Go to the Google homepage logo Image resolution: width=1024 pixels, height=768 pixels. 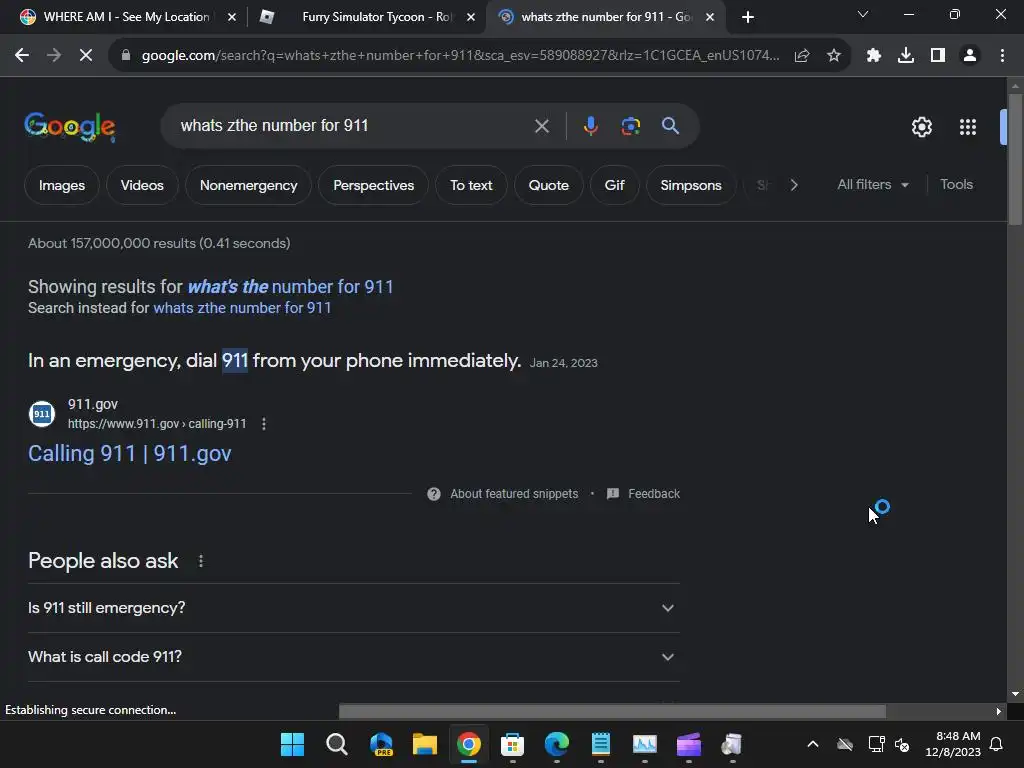(70, 127)
